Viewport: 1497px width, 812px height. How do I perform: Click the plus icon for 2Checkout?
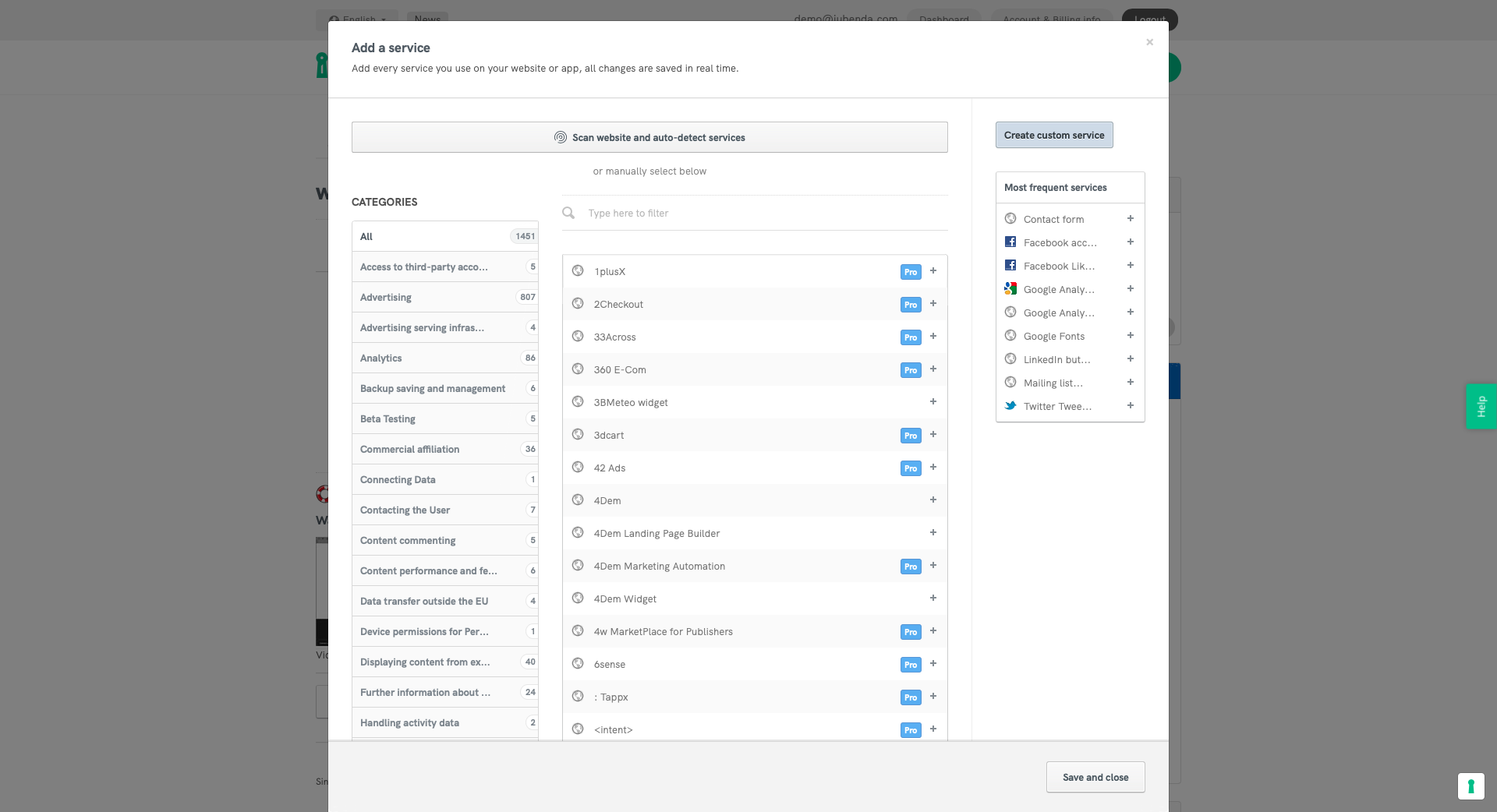(x=933, y=303)
